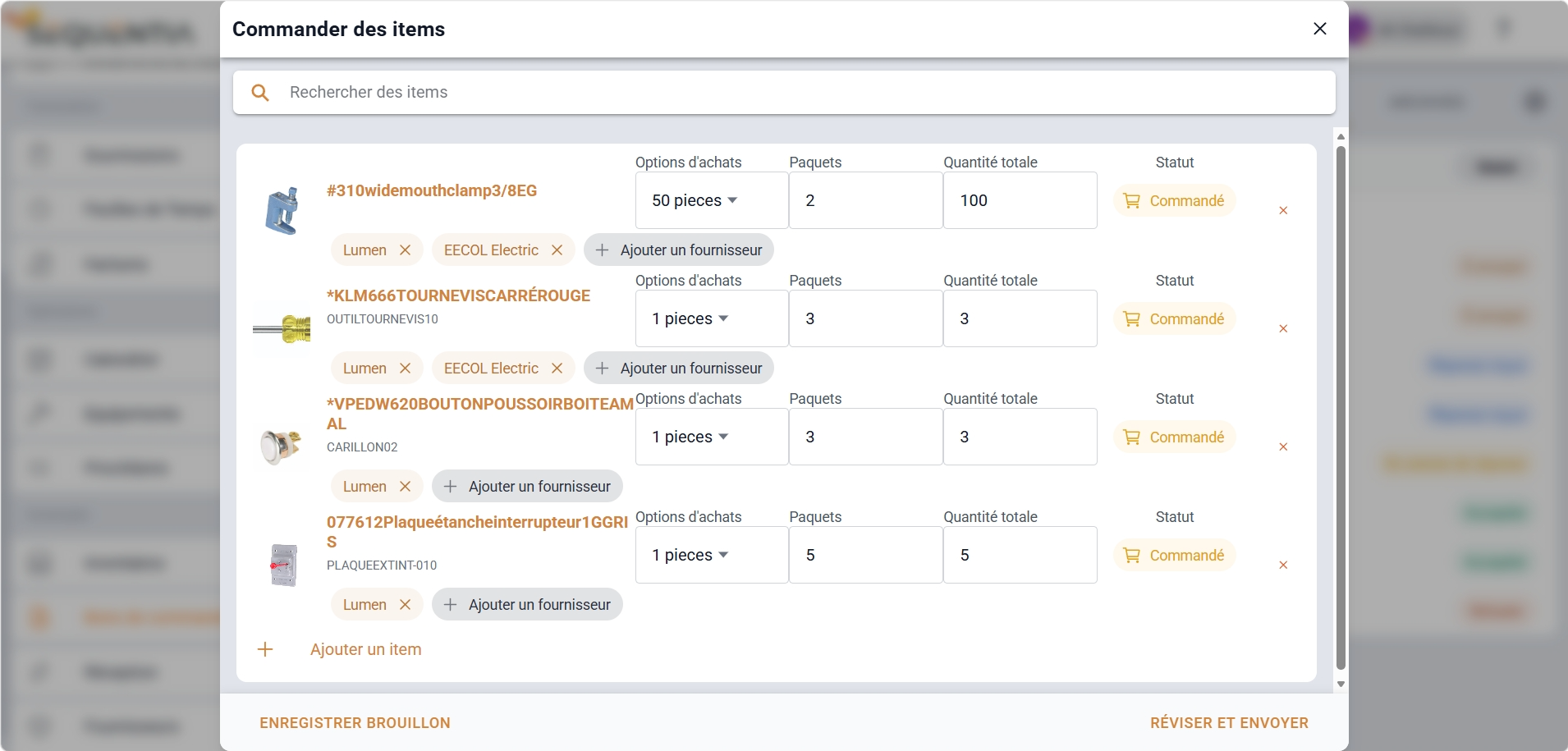Viewport: 1568px width, 751px height.
Task: Edit the Paquets field for VPEDW620BOUTON
Action: pyautogui.click(x=865, y=437)
